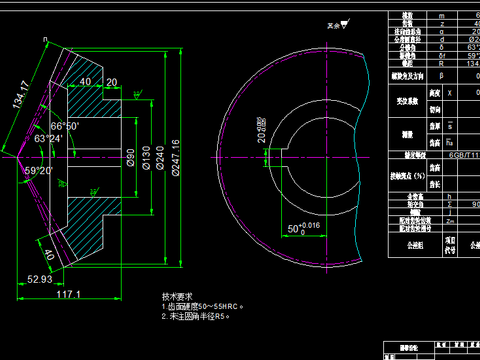Image resolution: width=480 pixels, height=360 pixels.
Task: Select the 52.93 horizontal dimension
Action: point(40,279)
